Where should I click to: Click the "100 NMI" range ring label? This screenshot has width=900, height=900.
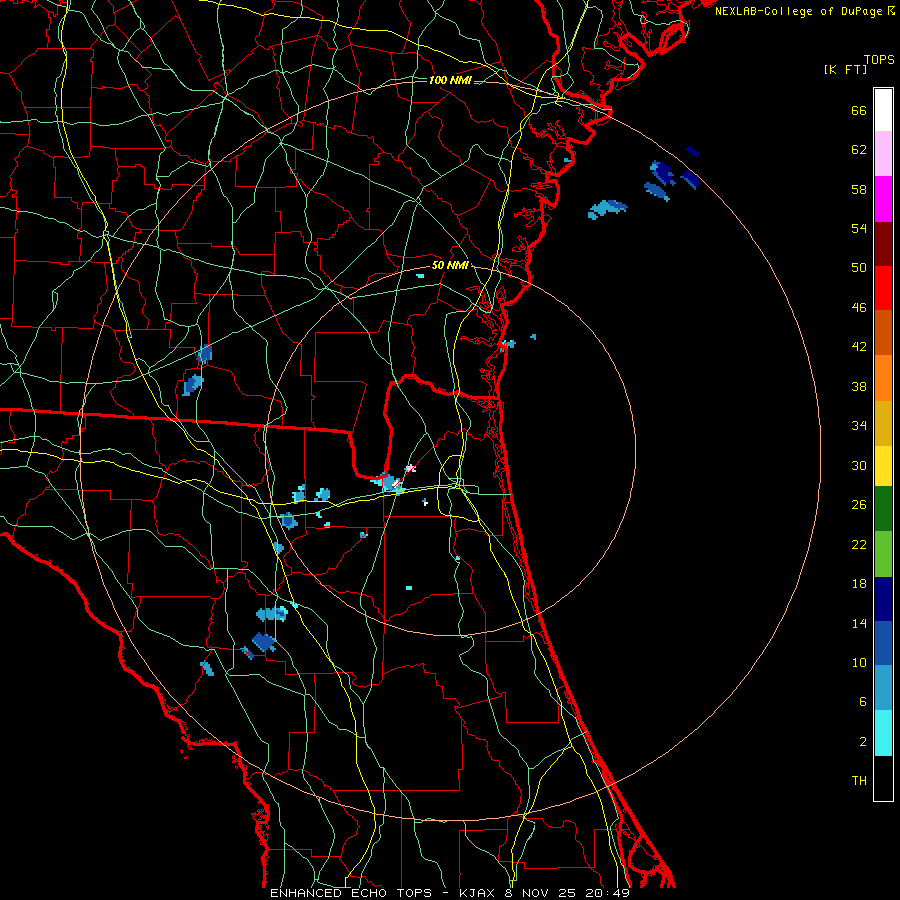(x=450, y=80)
